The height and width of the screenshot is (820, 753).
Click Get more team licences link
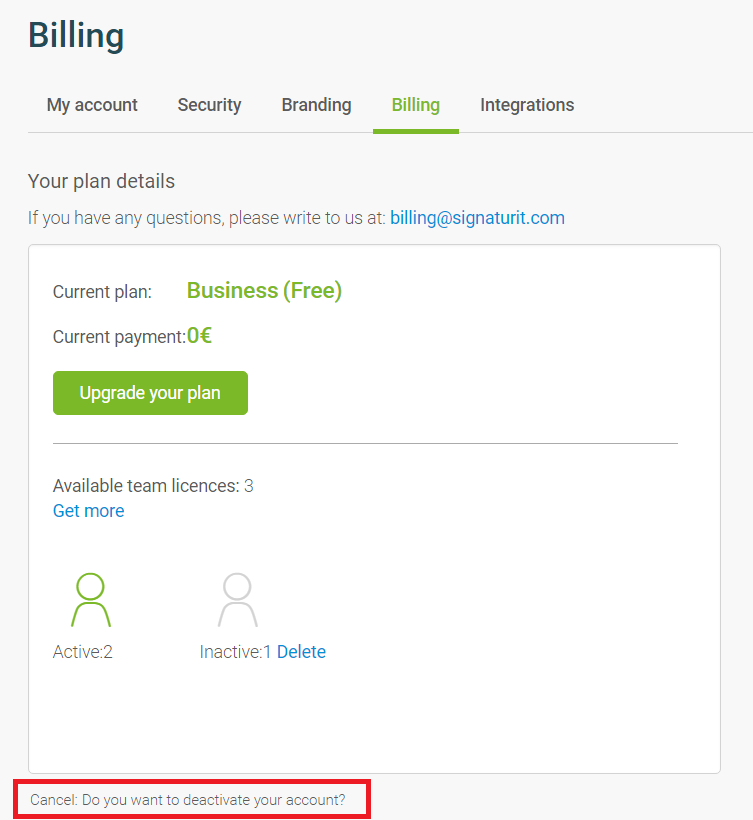(88, 510)
